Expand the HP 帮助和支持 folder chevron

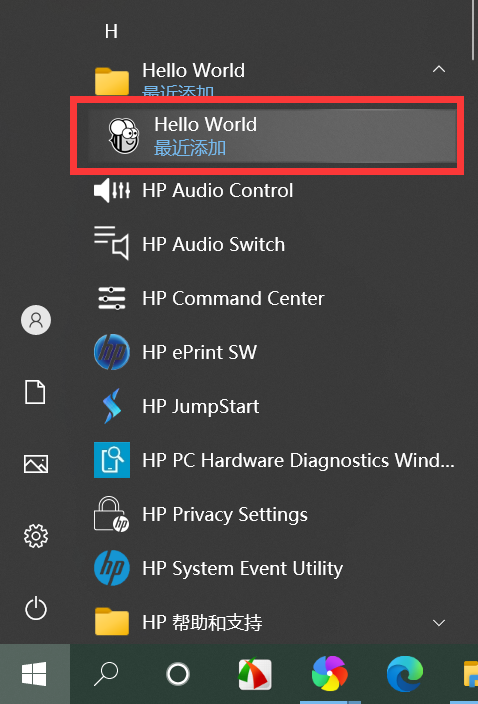click(439, 622)
